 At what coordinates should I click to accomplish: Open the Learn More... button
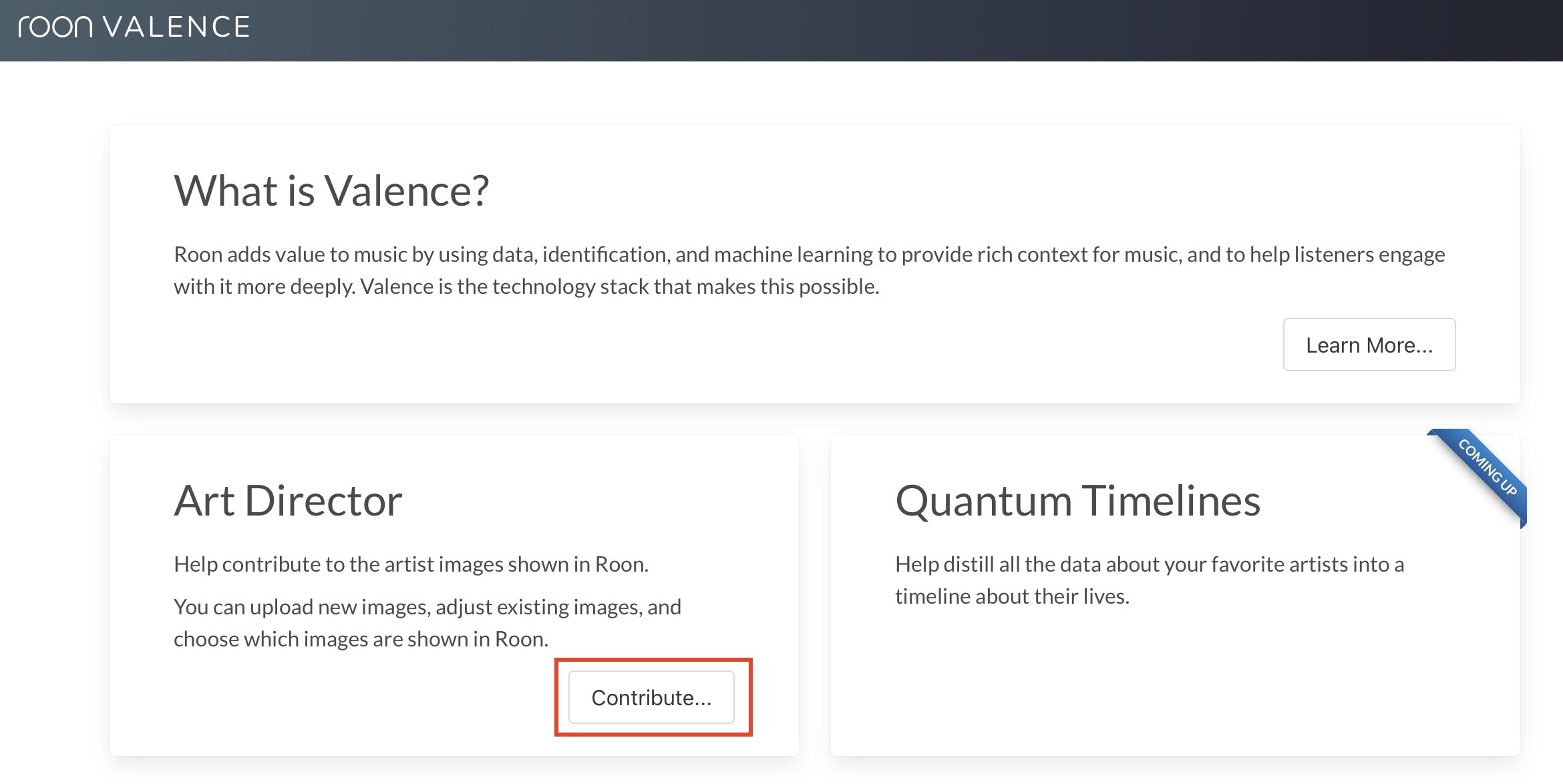[x=1369, y=345]
